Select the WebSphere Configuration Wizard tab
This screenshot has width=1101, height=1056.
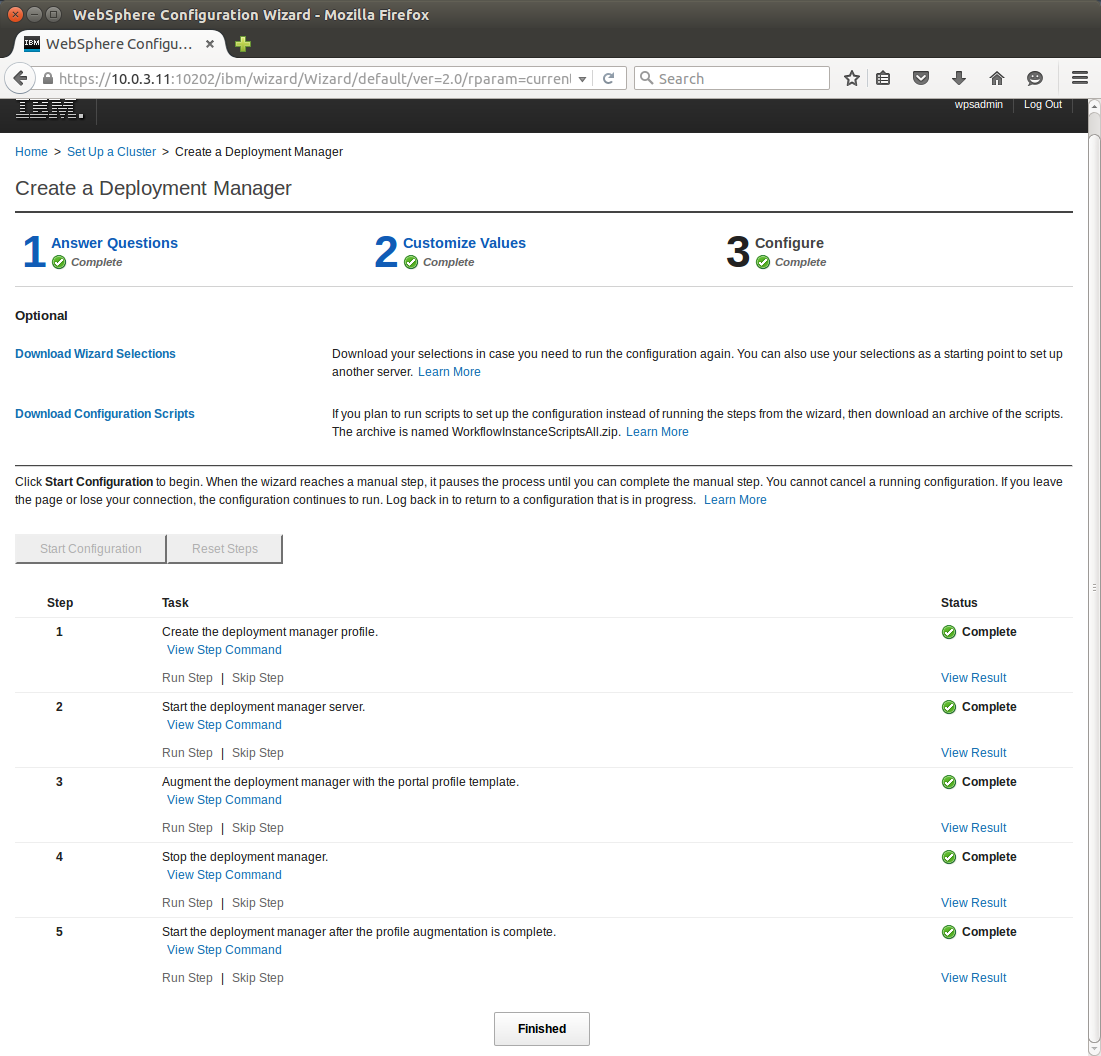point(119,44)
